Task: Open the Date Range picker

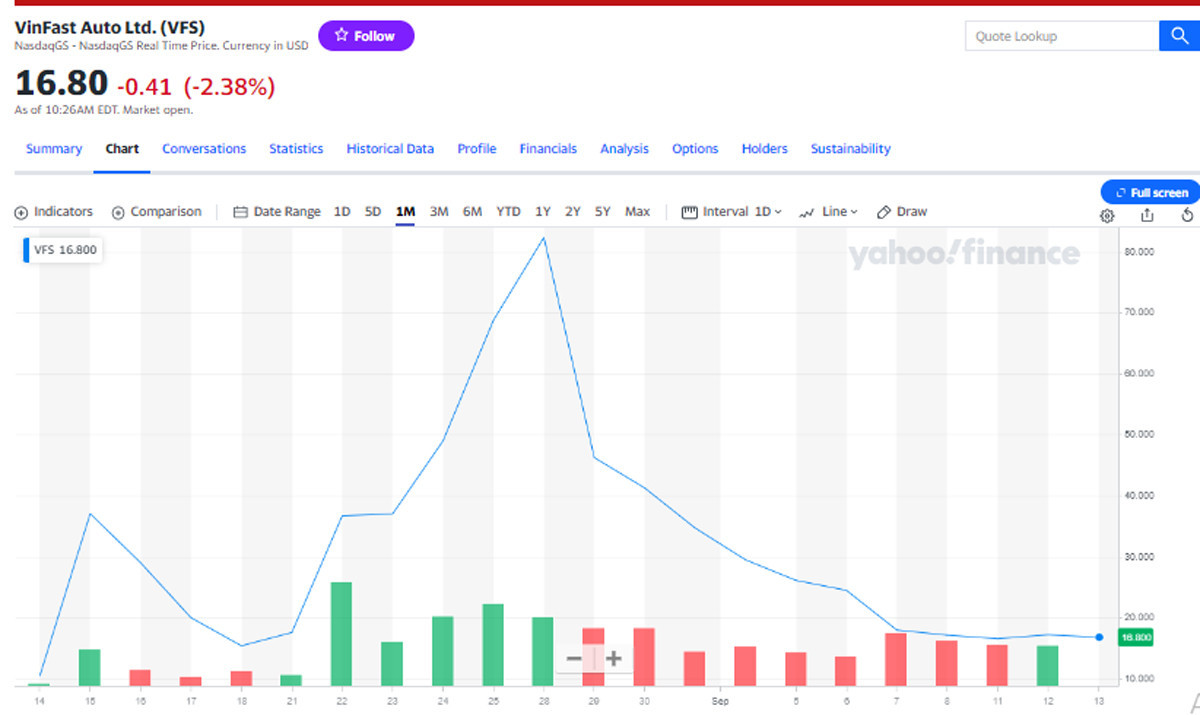Action: [277, 212]
